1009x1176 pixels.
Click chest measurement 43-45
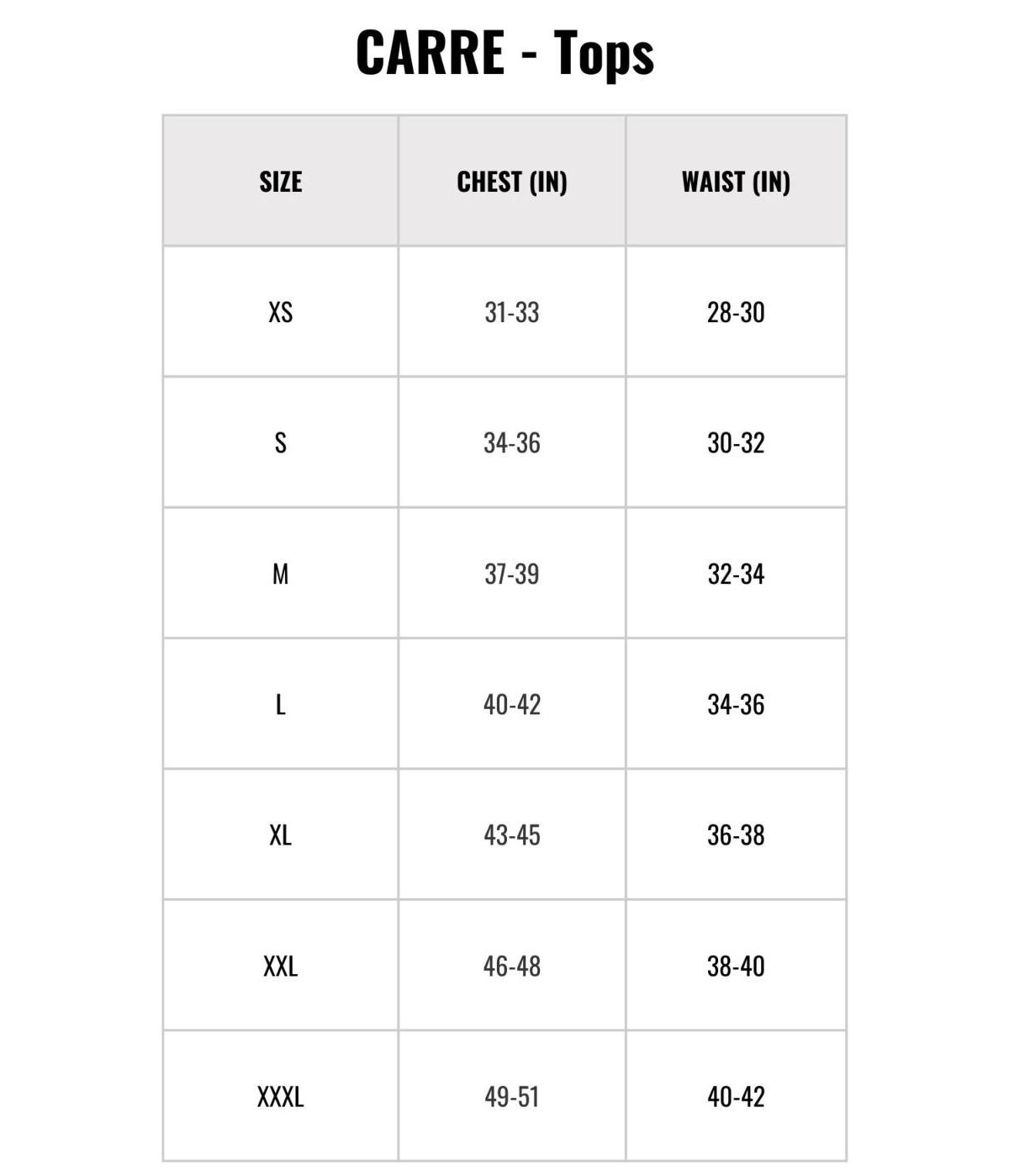pos(512,834)
